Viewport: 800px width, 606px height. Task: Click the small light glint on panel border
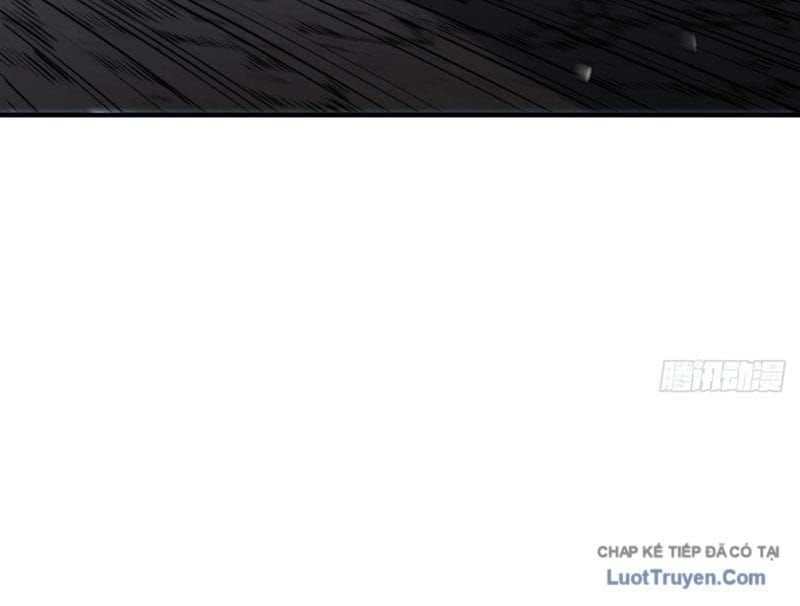pos(98,110)
